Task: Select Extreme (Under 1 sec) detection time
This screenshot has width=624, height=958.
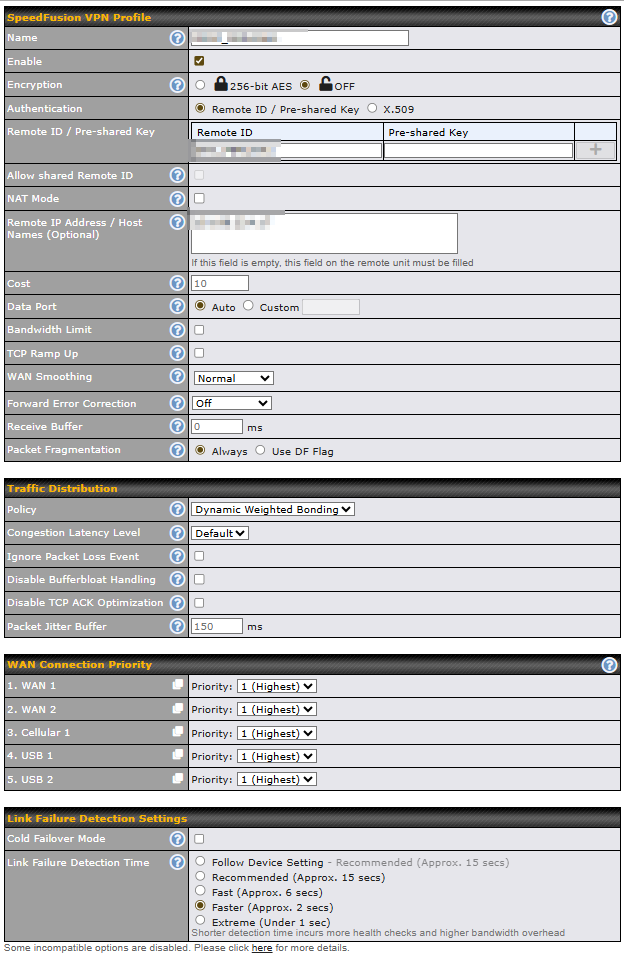Action: (200, 920)
